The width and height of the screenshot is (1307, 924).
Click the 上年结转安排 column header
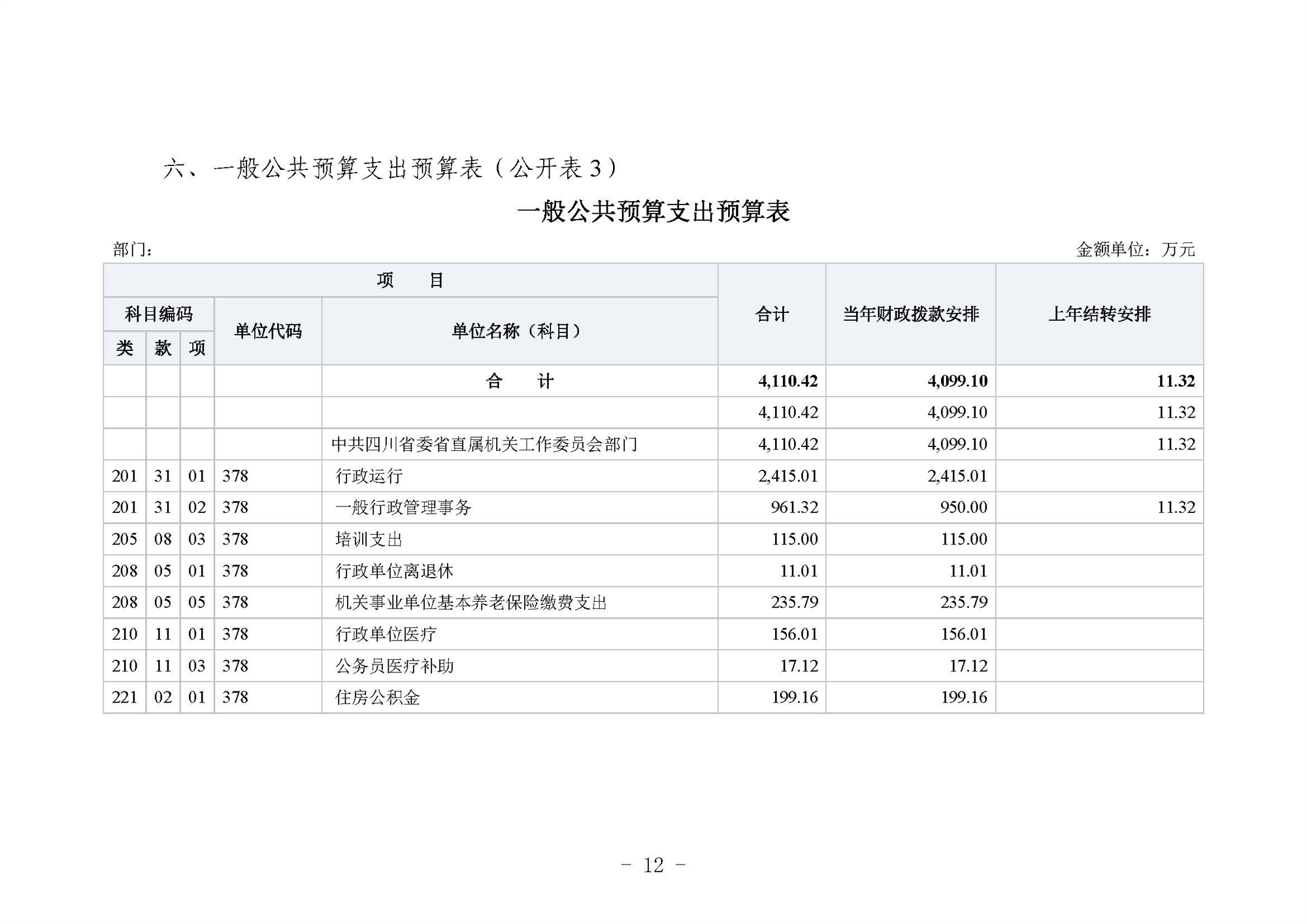coord(1099,314)
